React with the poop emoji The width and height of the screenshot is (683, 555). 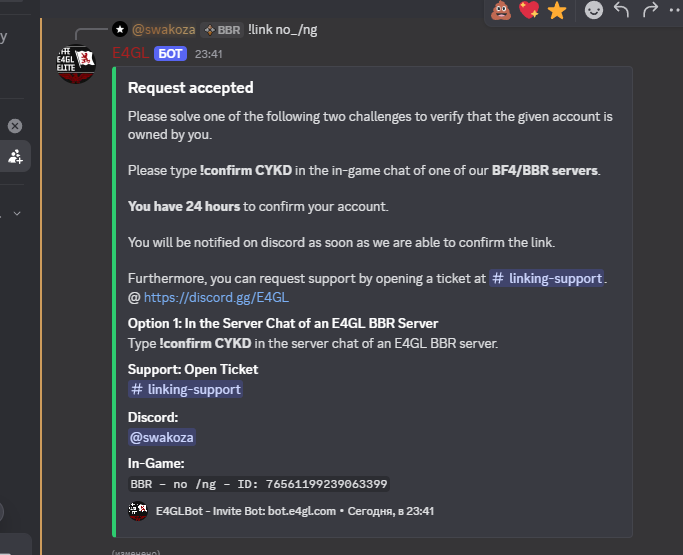click(502, 11)
